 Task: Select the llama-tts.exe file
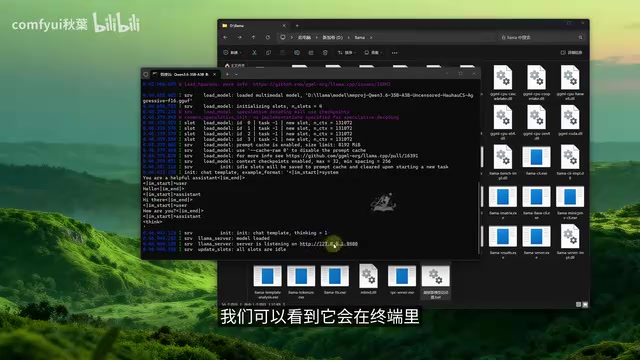click(335, 280)
